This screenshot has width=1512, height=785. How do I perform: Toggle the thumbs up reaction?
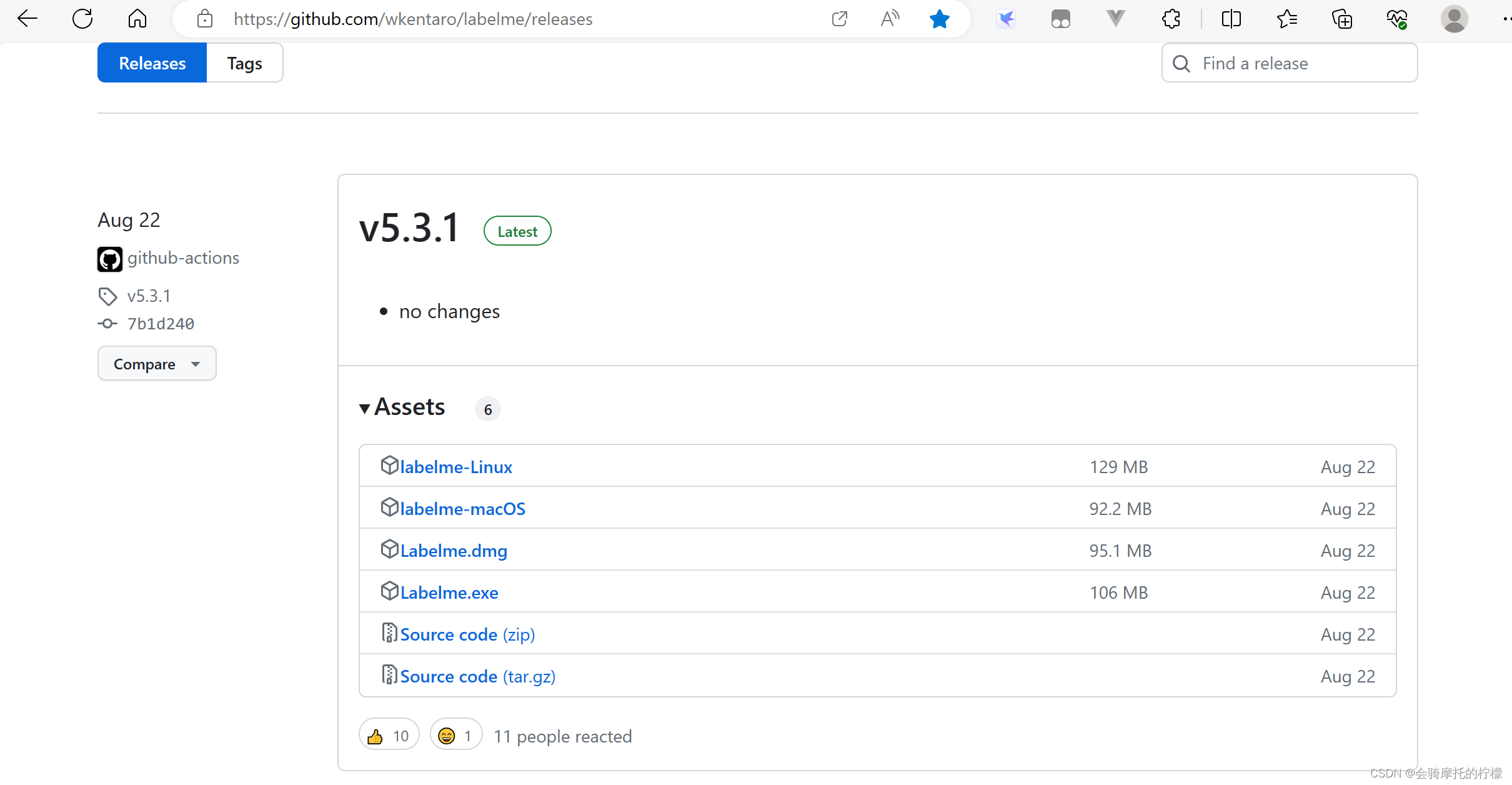[389, 736]
